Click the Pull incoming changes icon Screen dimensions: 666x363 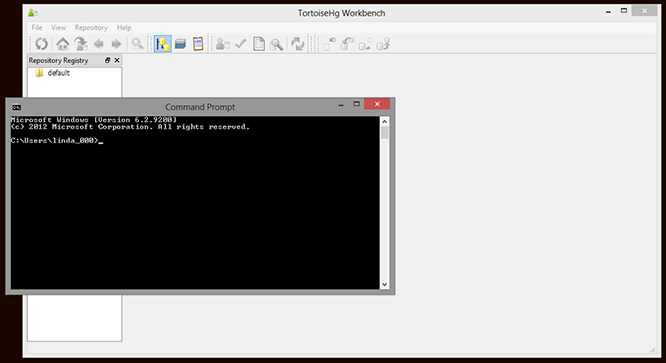[347, 44]
